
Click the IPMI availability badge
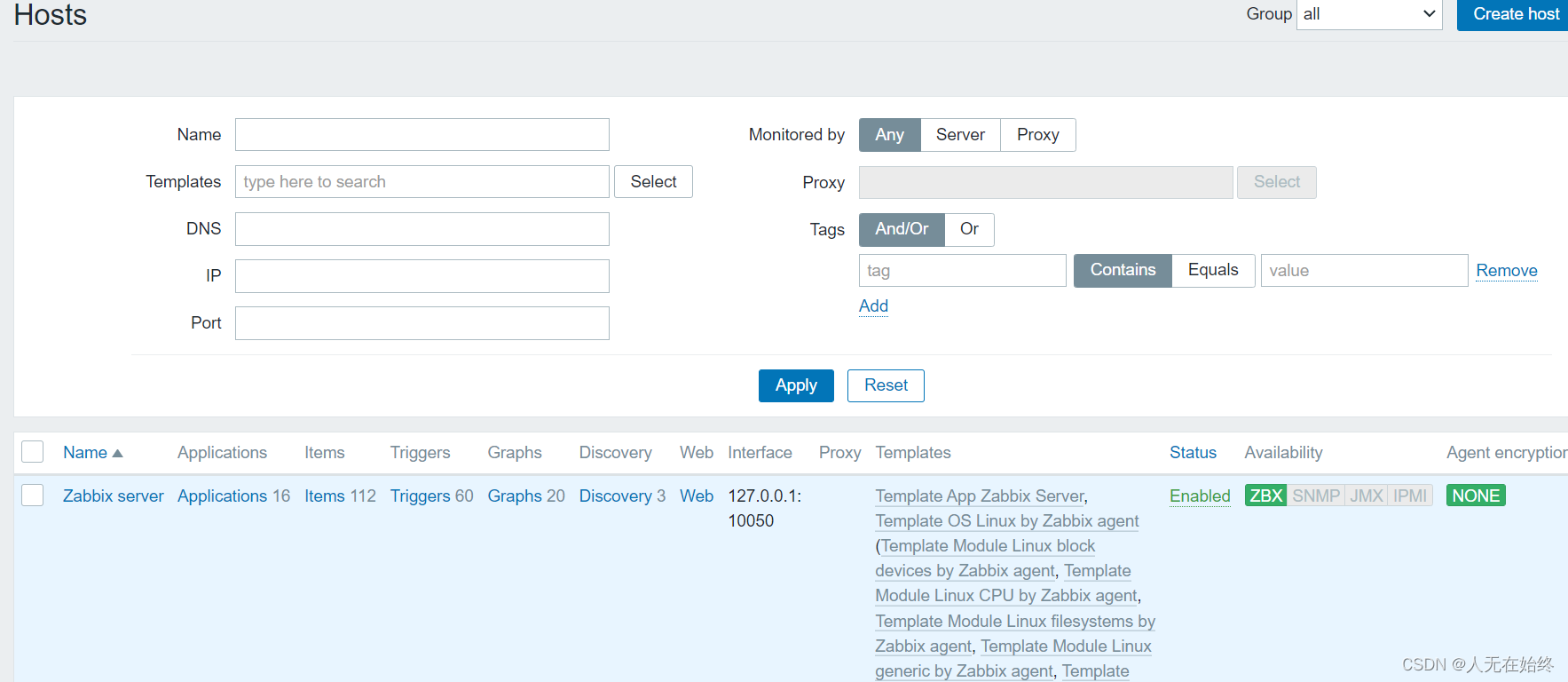(x=1410, y=496)
